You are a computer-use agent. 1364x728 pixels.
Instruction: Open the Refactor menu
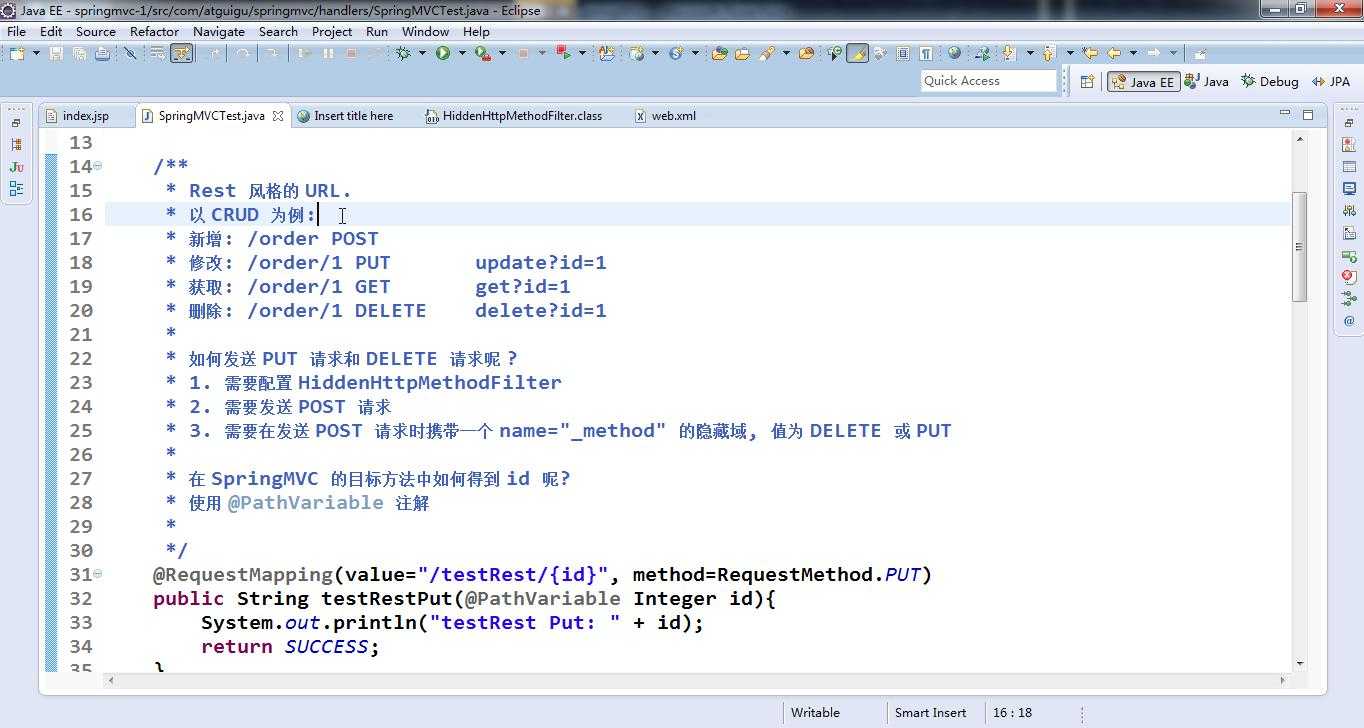154,31
